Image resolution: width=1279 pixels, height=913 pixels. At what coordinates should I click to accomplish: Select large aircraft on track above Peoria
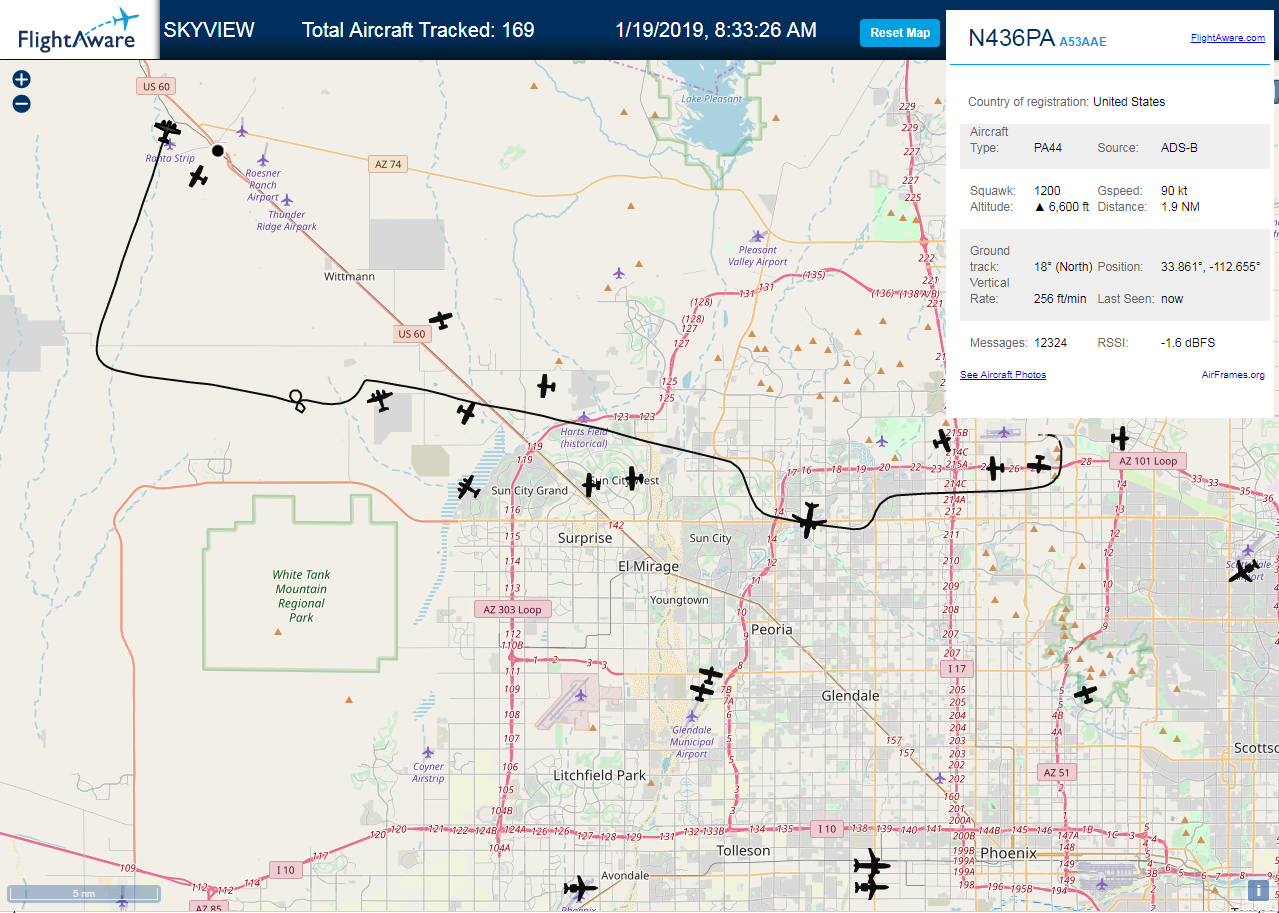808,520
